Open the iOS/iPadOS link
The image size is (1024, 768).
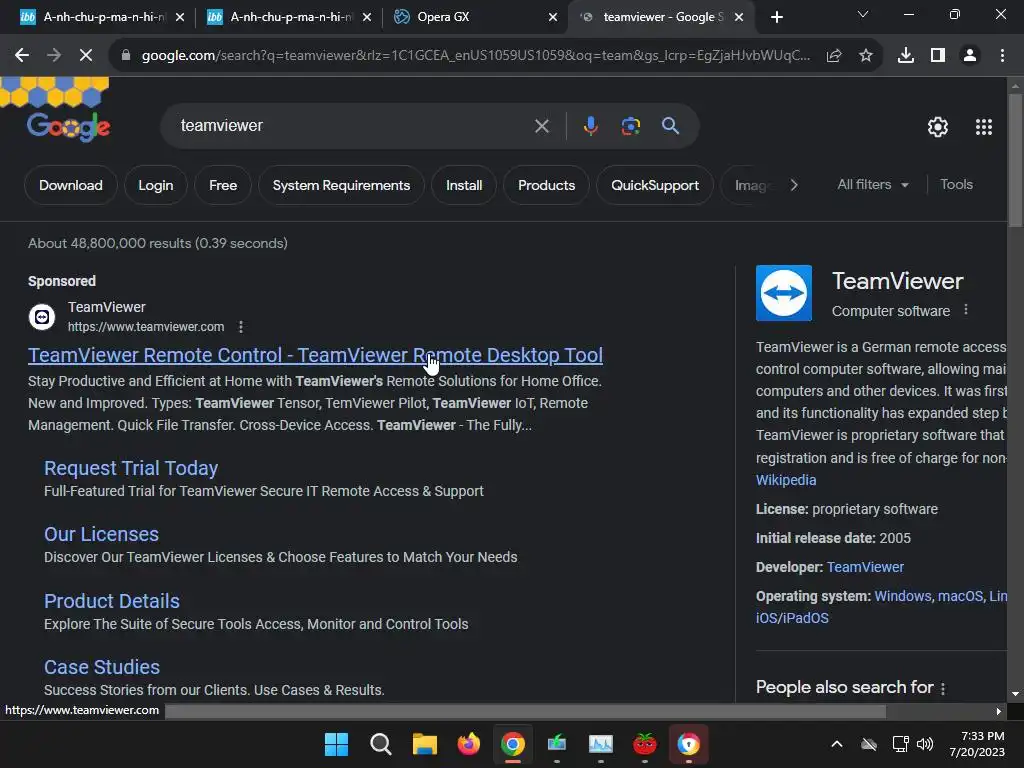(792, 618)
